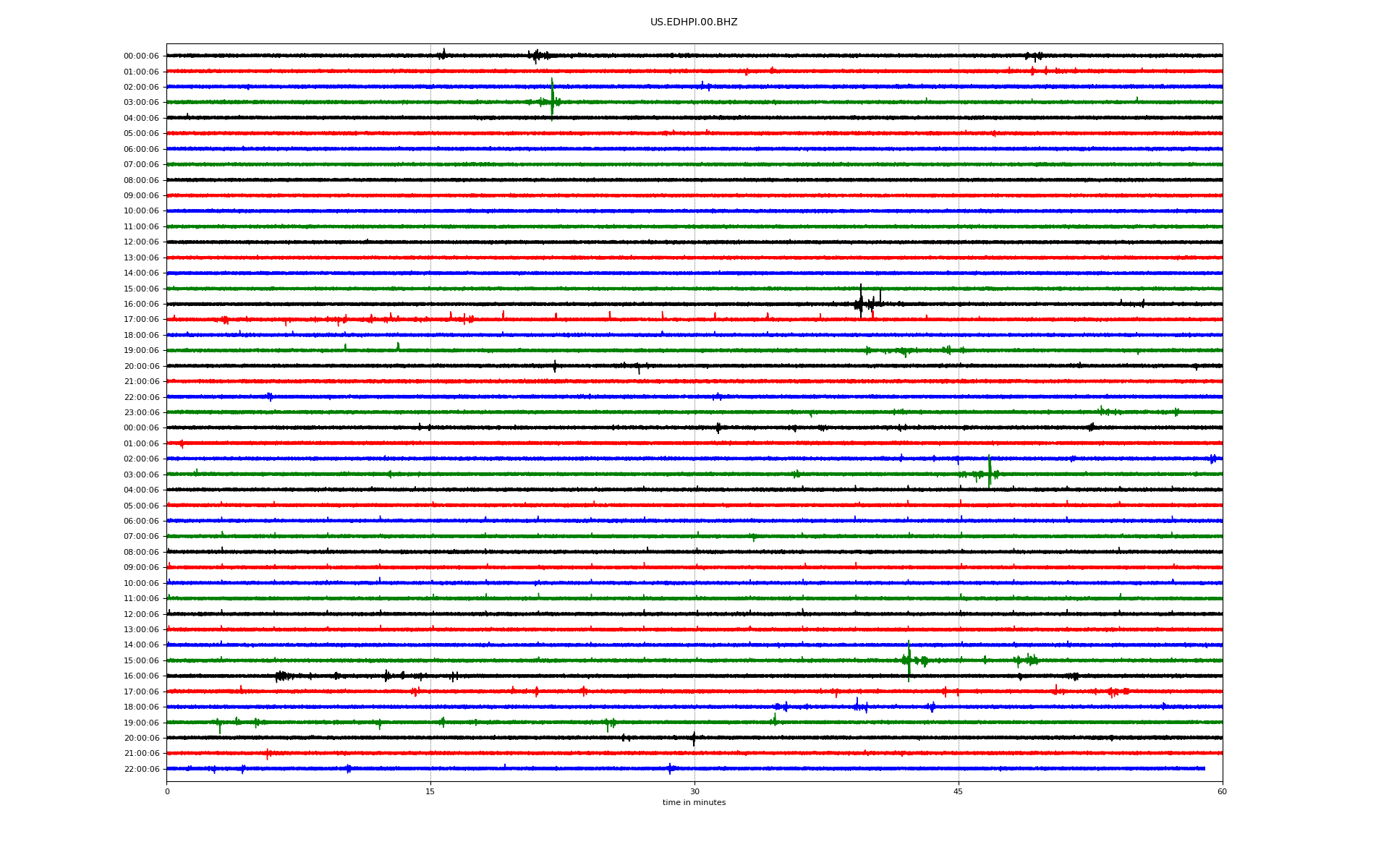Click the blue 02:00:06 burst near minute 59
The image size is (1389, 868).
1213,459
